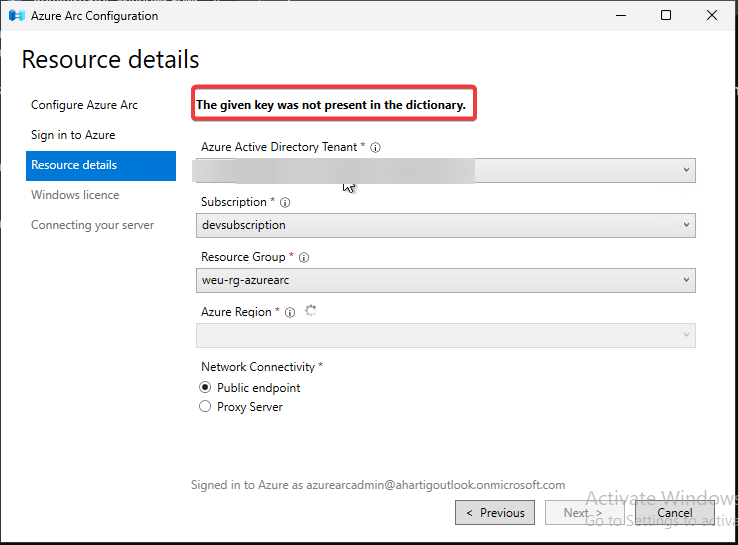Select the Proxy Server radio button
The image size is (738, 545).
205,406
